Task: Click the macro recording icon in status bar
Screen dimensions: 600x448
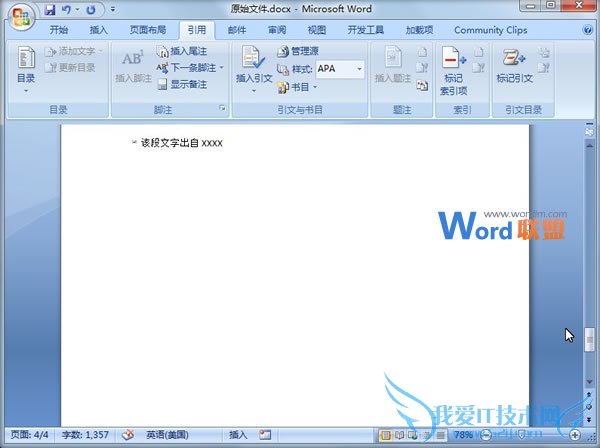Action: (x=265, y=435)
